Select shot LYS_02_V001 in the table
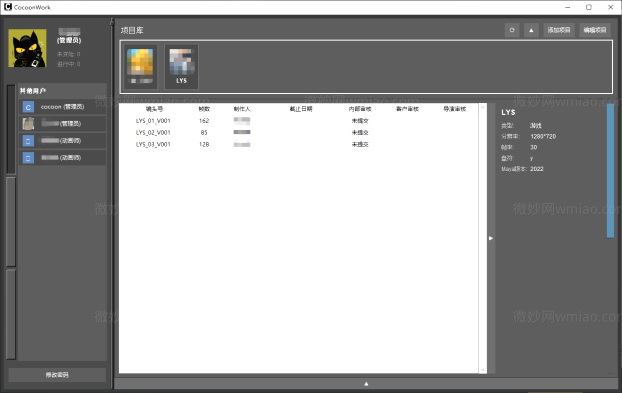 [x=153, y=132]
